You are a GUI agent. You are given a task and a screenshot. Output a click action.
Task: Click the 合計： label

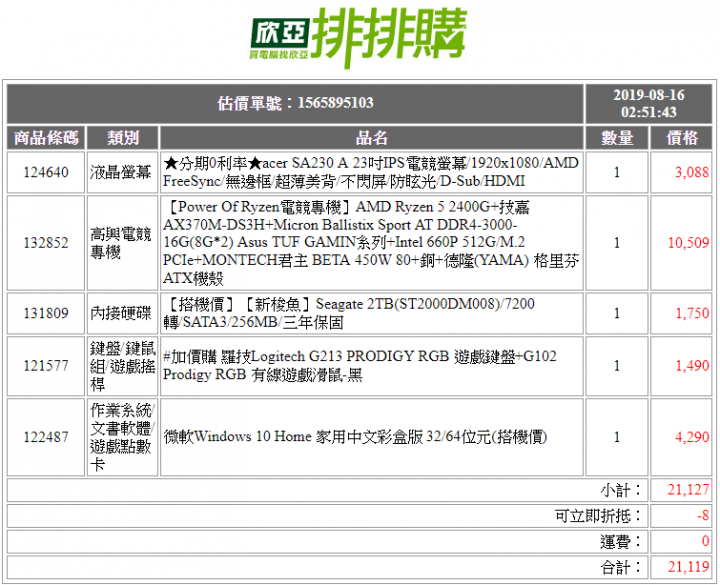(621, 568)
